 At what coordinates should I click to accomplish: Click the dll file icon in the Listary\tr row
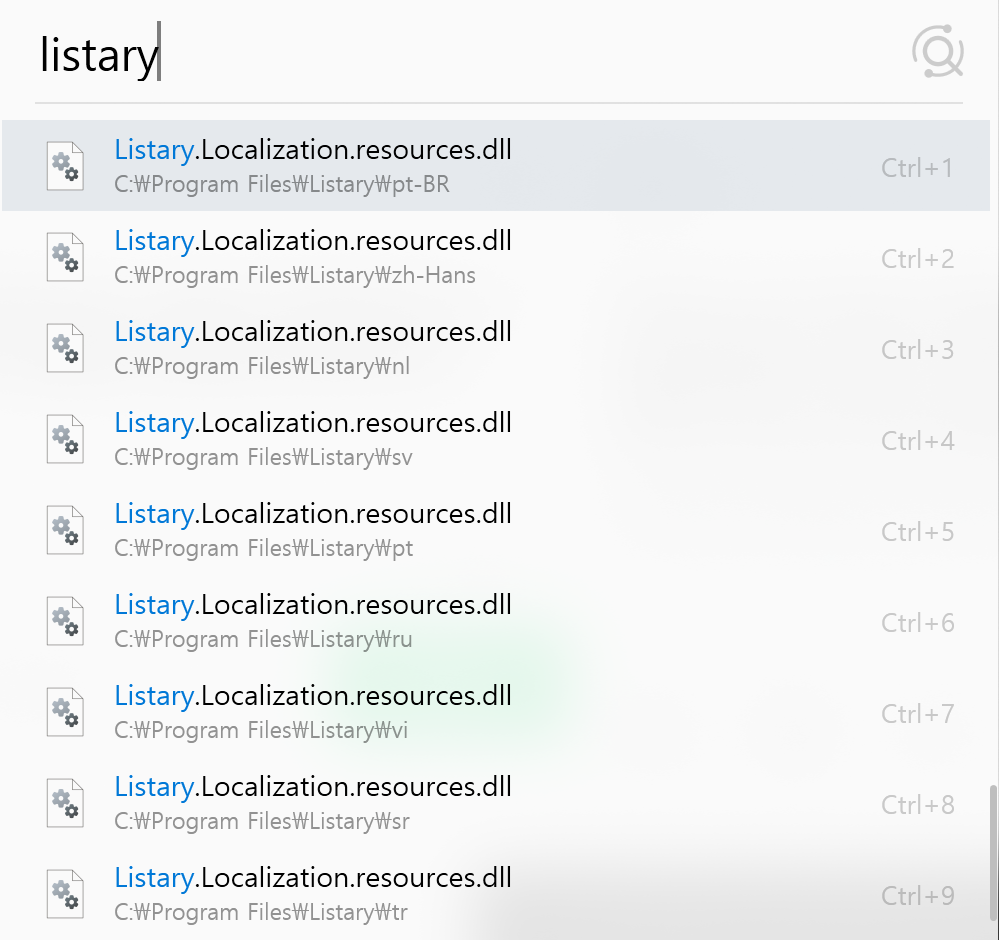[x=65, y=895]
